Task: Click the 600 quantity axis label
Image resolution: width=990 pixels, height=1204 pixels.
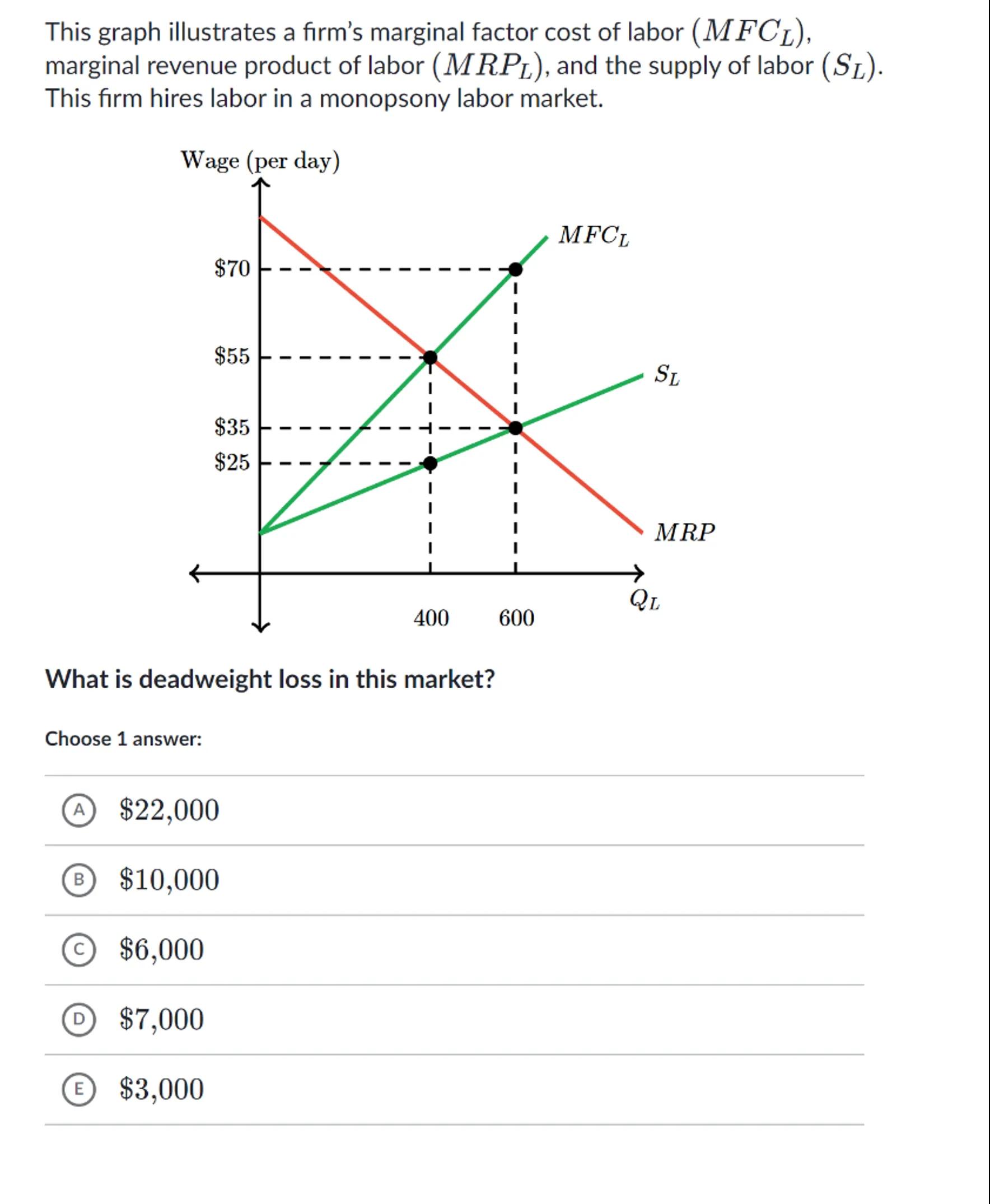Action: 516,618
